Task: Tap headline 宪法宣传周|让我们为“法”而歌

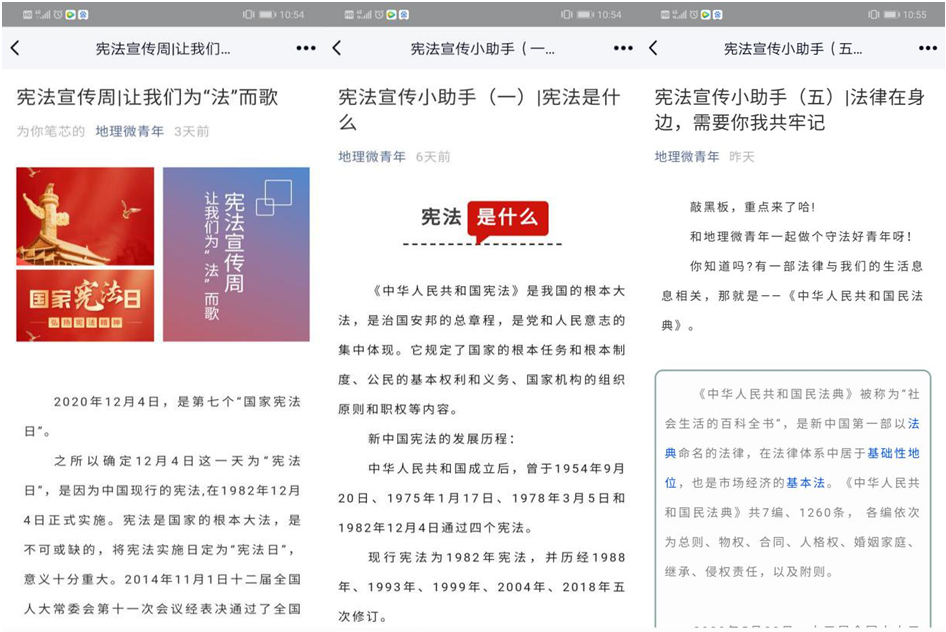Action: (147, 97)
